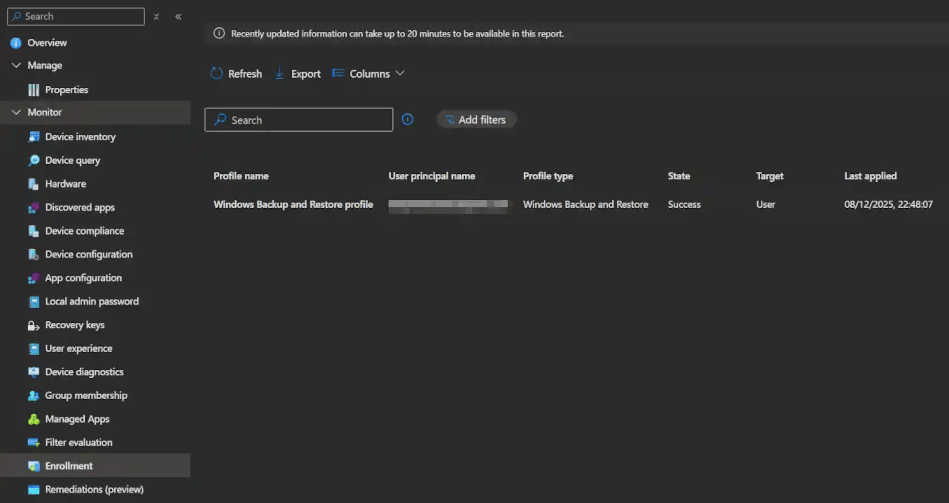The width and height of the screenshot is (949, 503).
Task: Collapse the sidebar with double chevron
Action: click(x=178, y=17)
